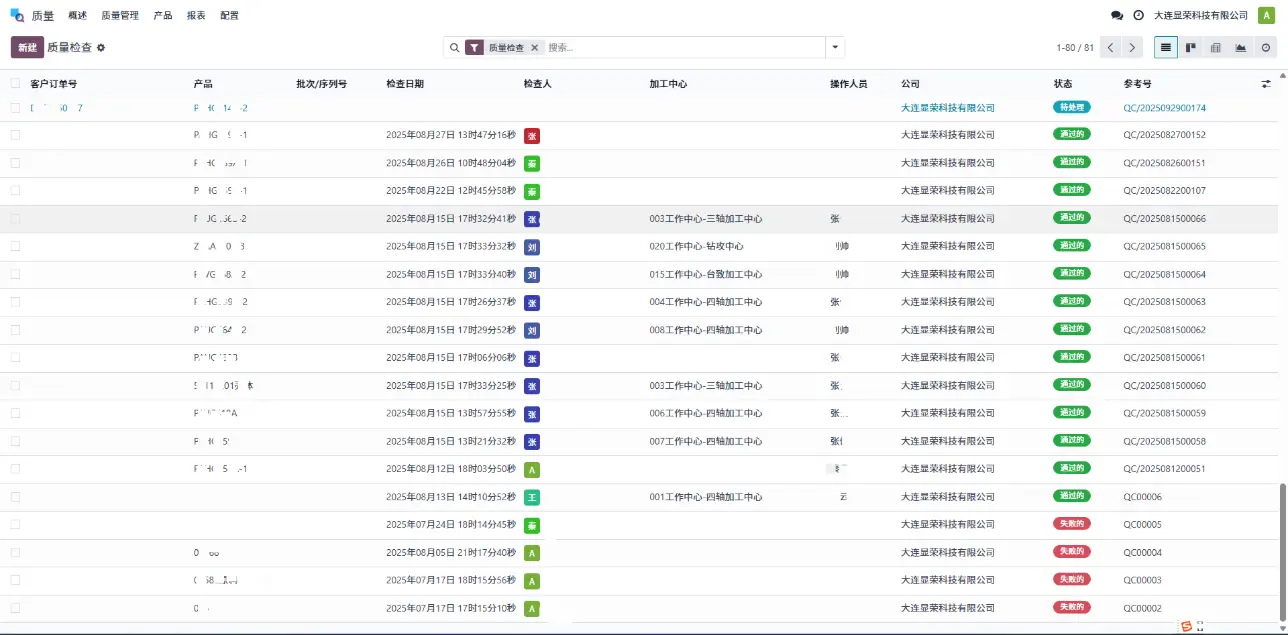Viewport: 1288px width, 635px height.
Task: Click the gear icon beside 质量检查
Action: coord(101,48)
